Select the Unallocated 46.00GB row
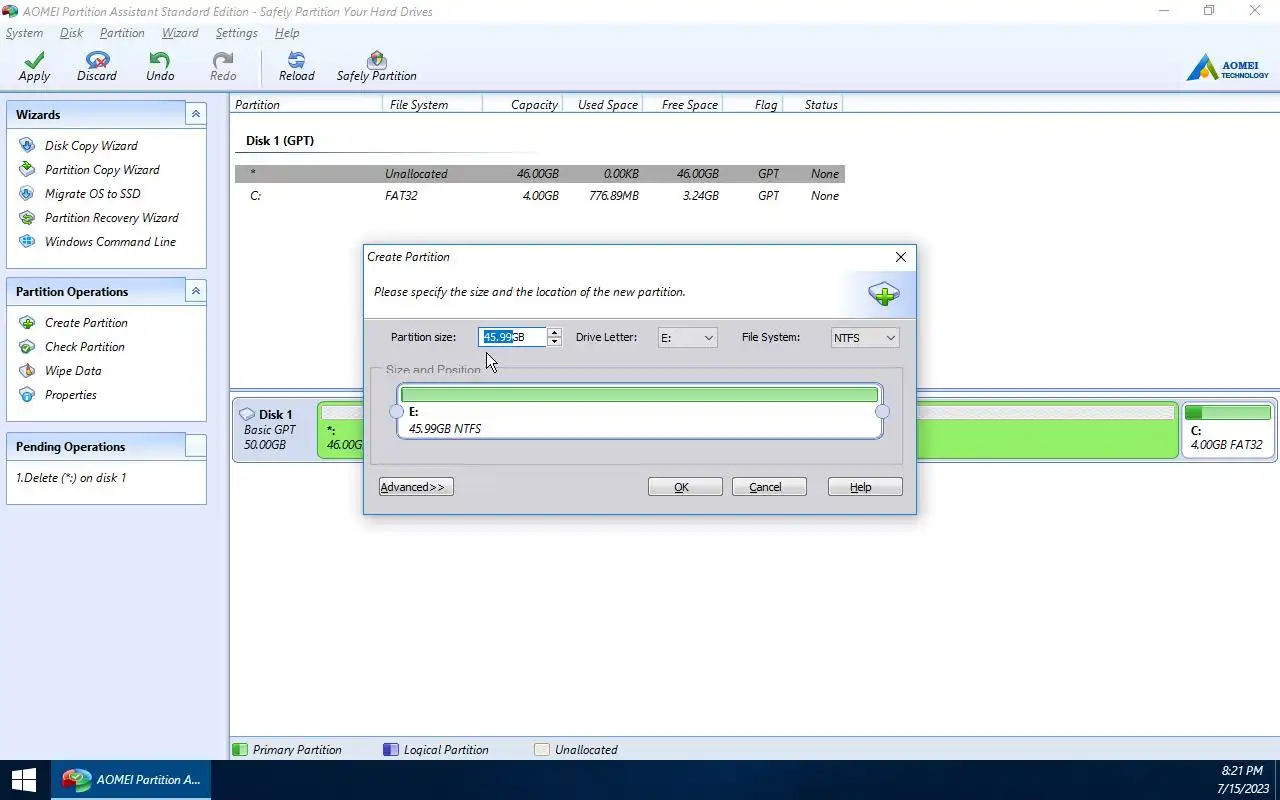 click(540, 174)
